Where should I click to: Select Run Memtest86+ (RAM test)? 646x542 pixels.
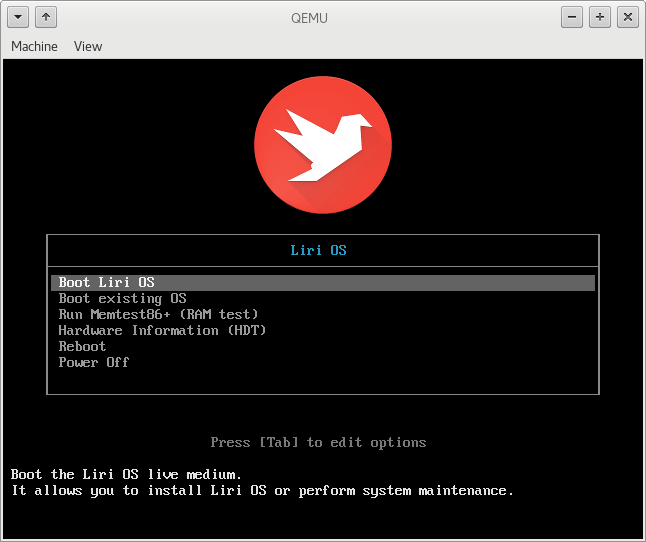(158, 314)
